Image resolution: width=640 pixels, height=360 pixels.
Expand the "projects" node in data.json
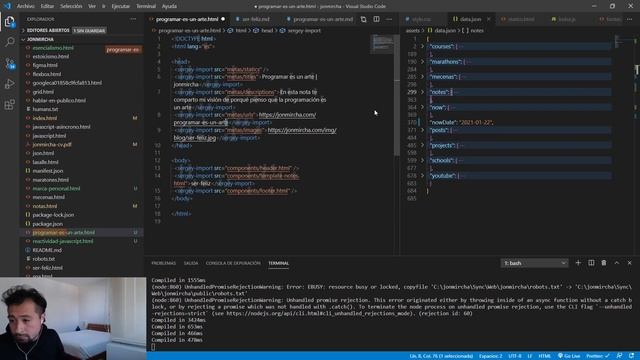tap(422, 145)
